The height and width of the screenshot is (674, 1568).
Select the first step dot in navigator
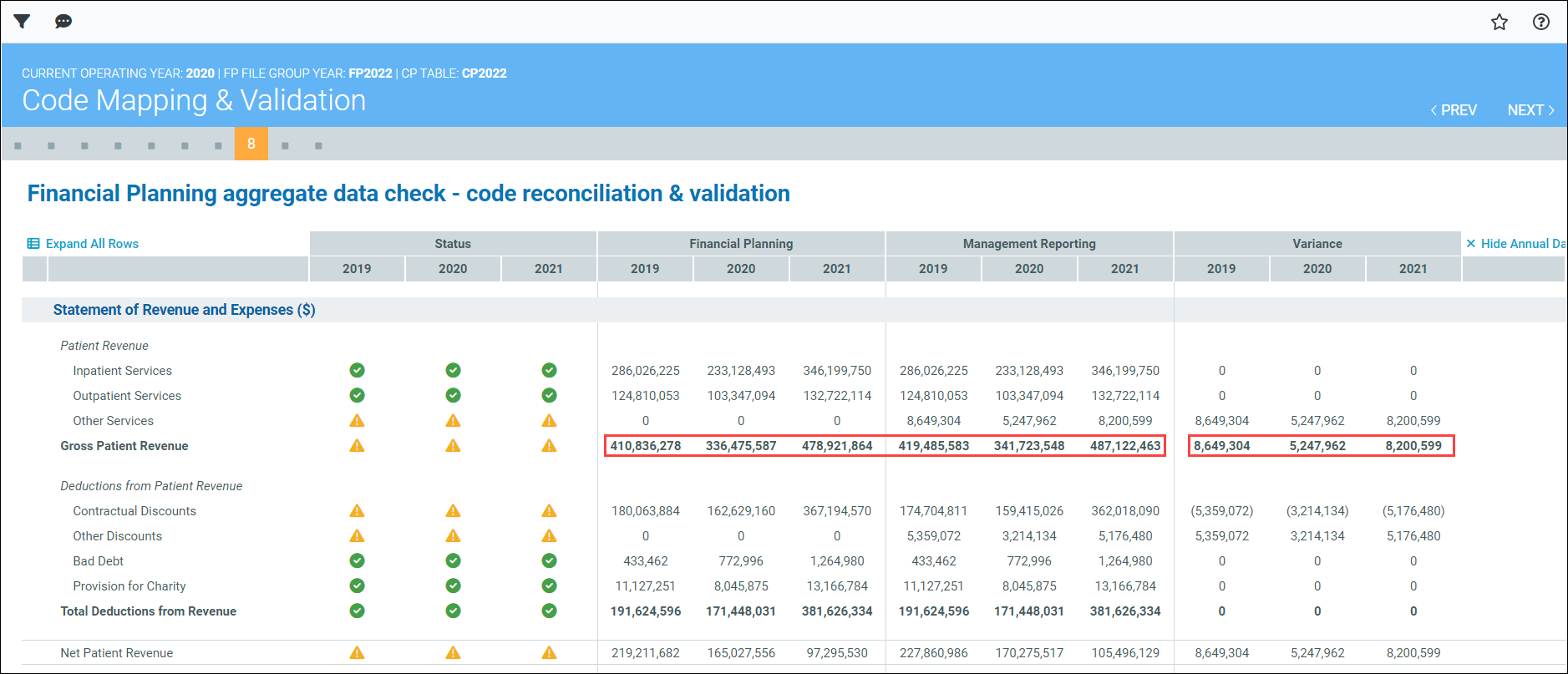(18, 145)
